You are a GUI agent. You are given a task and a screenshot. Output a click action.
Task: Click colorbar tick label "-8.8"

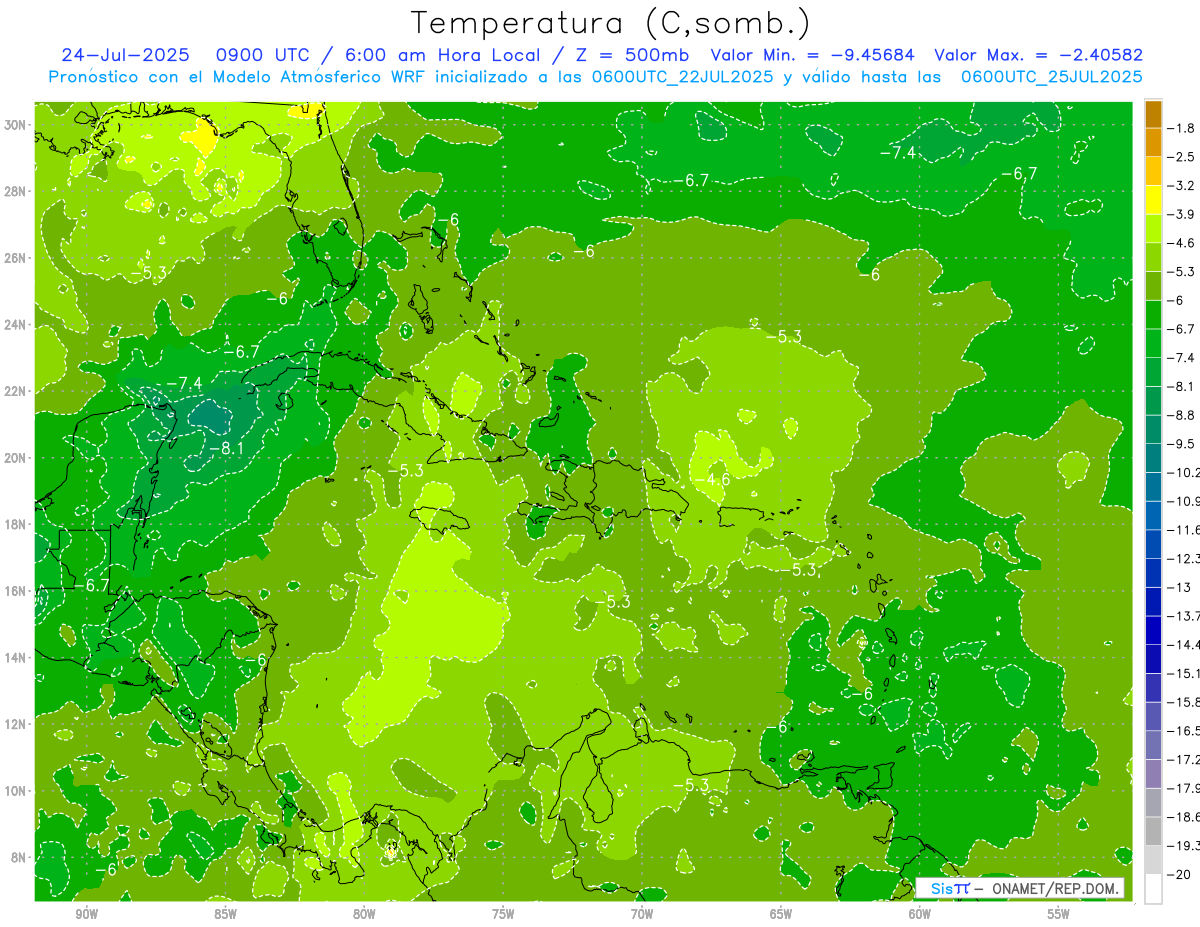(1182, 415)
